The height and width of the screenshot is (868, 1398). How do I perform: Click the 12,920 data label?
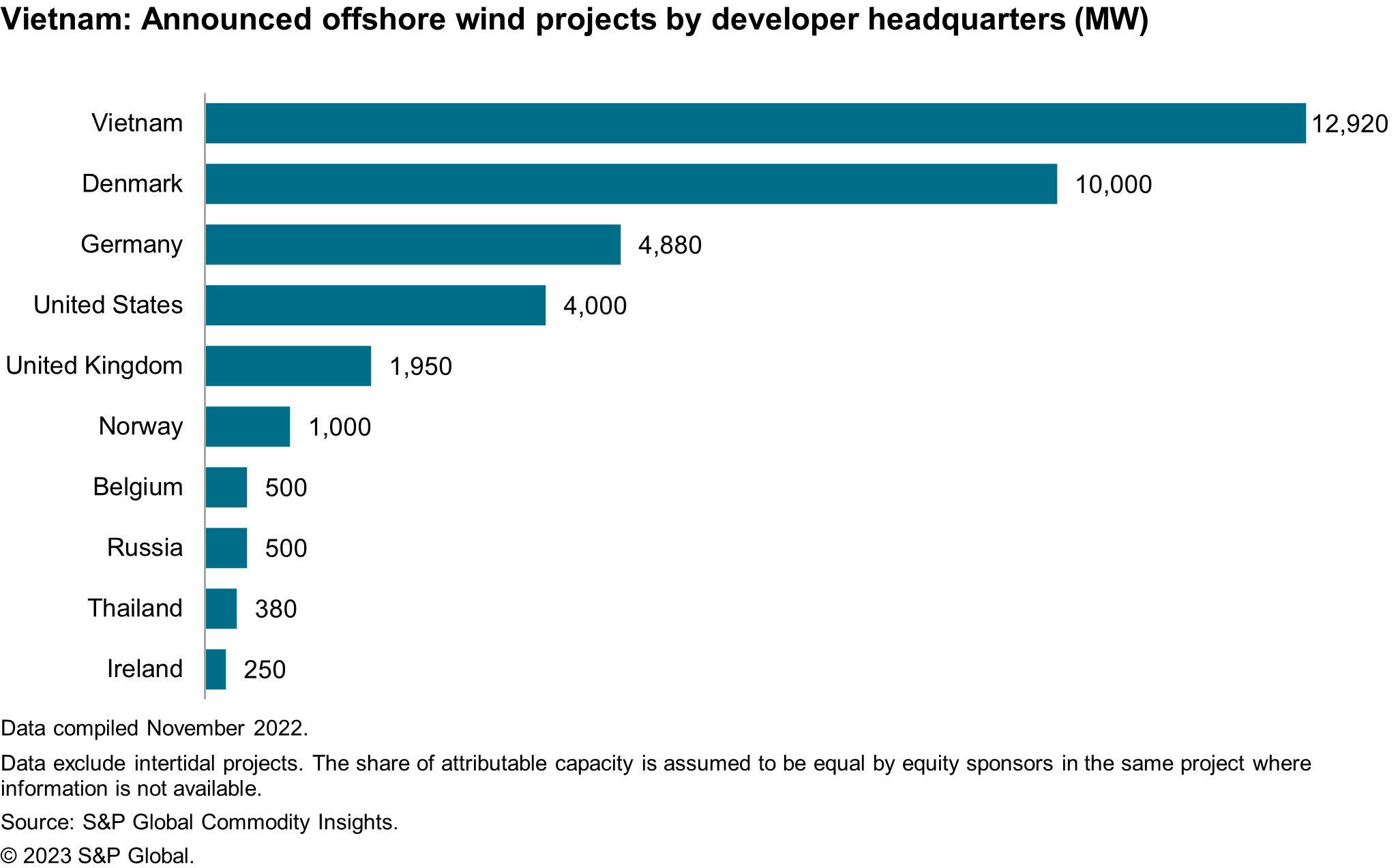(1350, 124)
